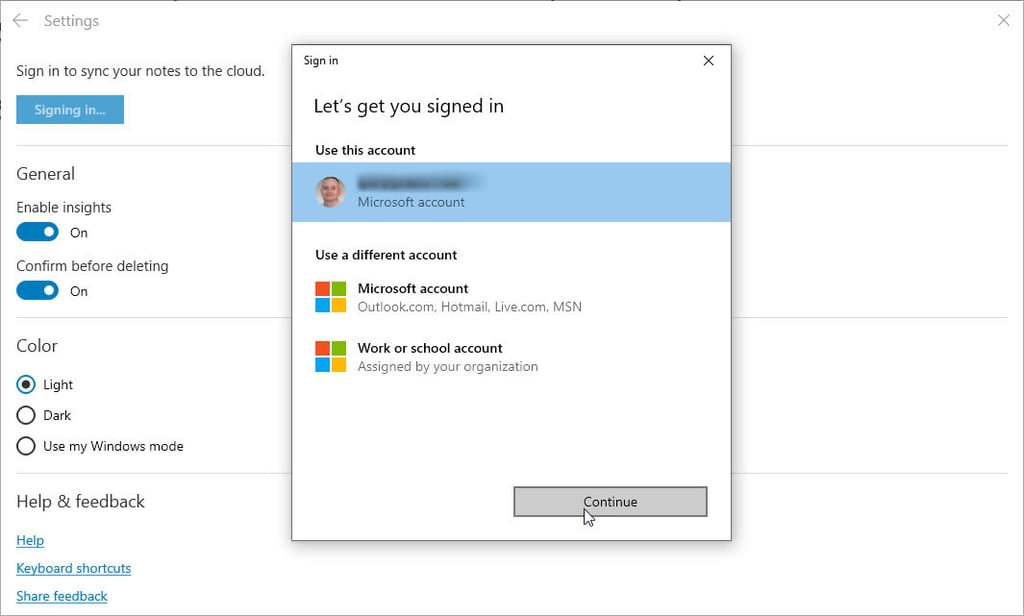1024x616 pixels.
Task: Click the Continue button
Action: (610, 502)
